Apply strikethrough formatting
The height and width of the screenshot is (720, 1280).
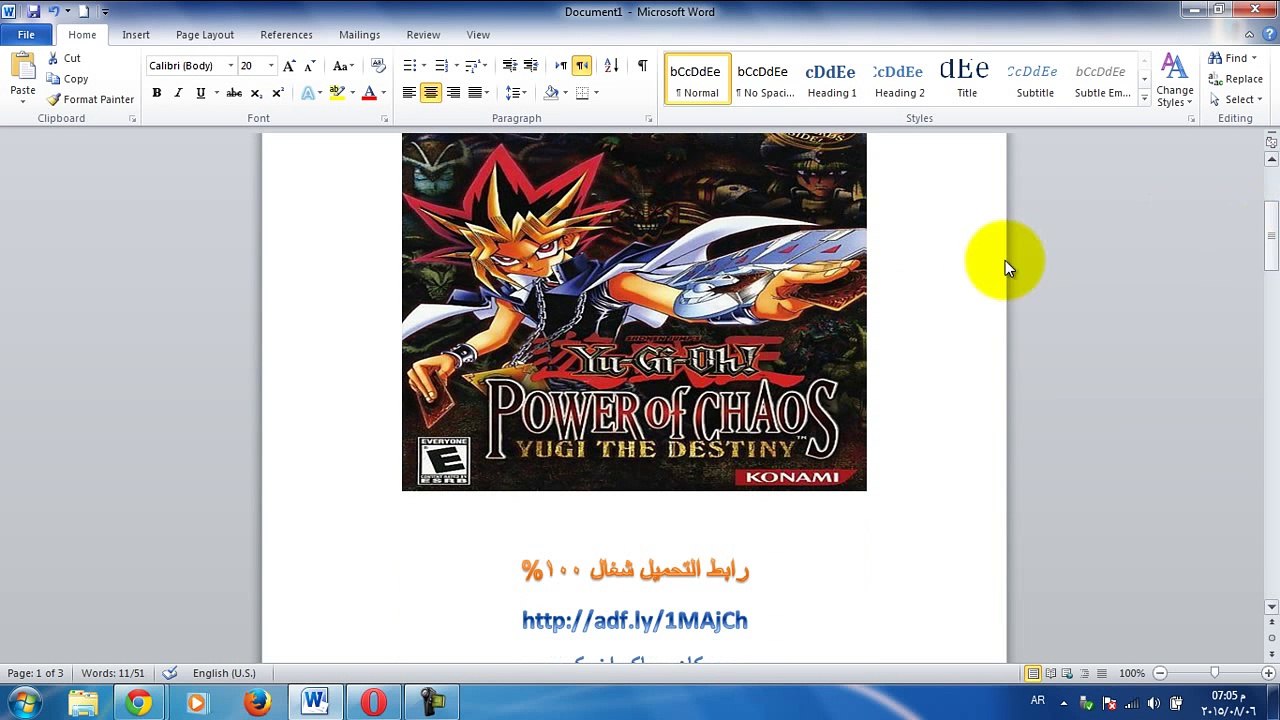point(234,93)
